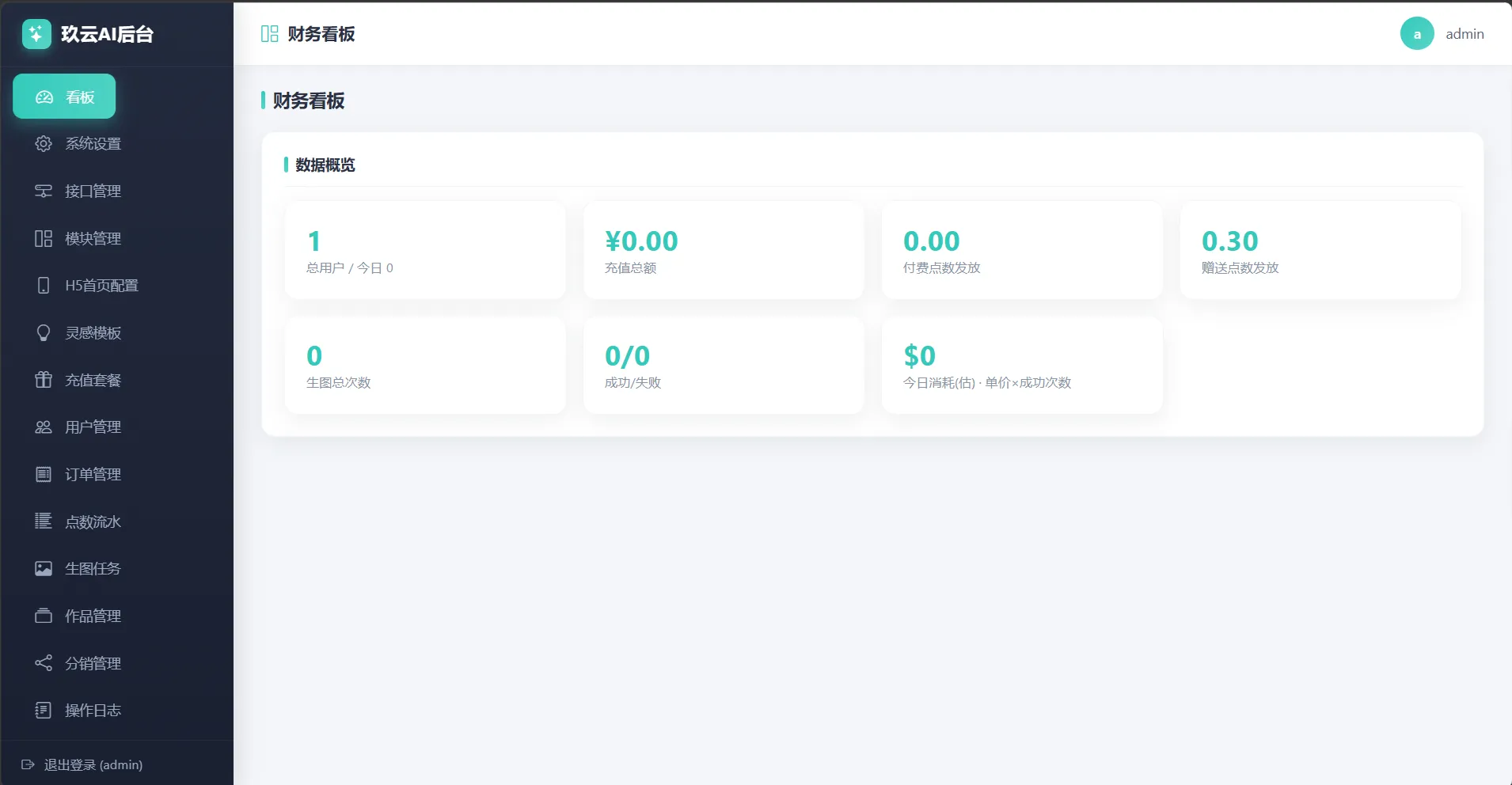
Task: Click the 点数流水 lines icon
Action: pyautogui.click(x=44, y=521)
